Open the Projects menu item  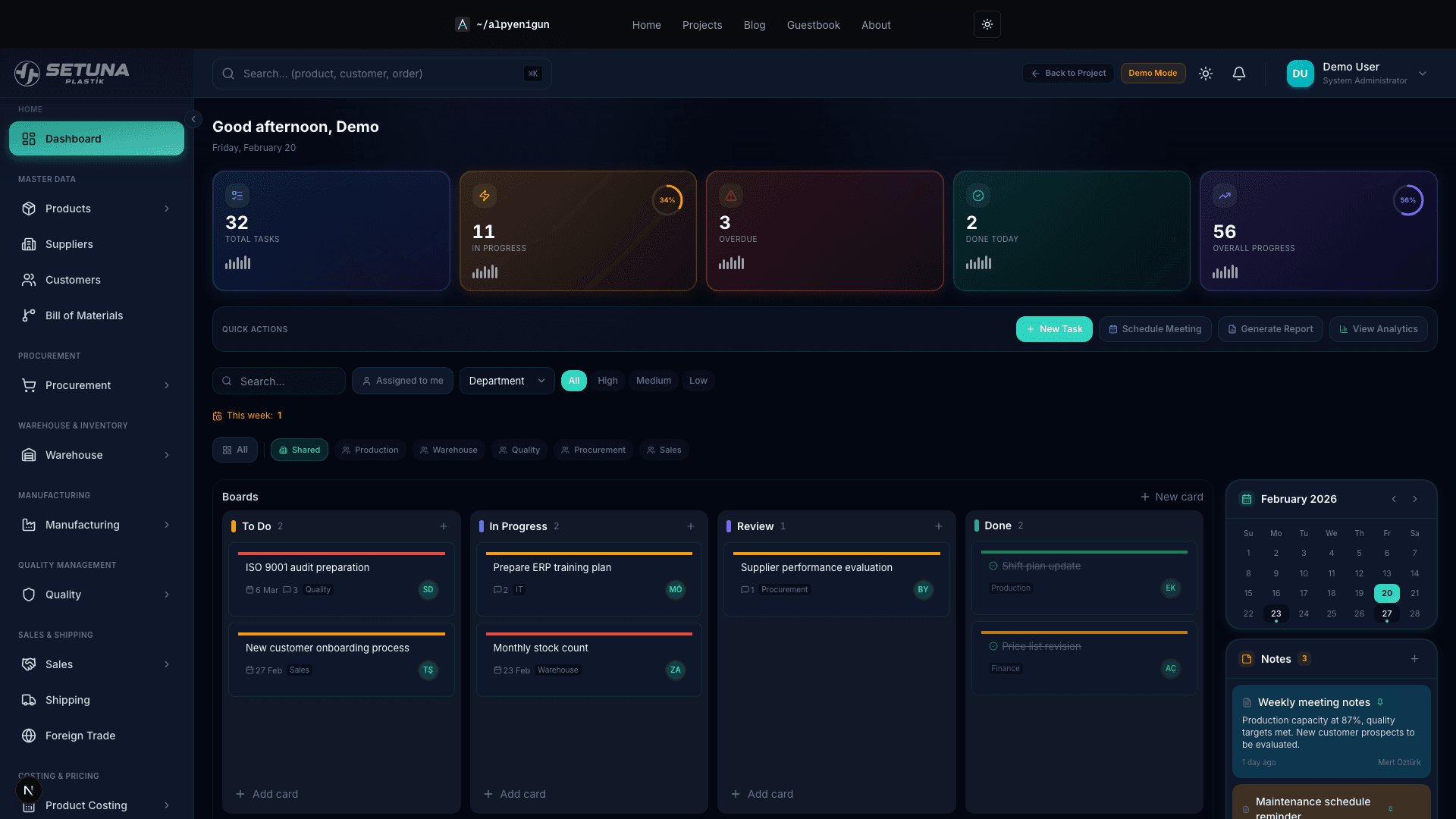pyautogui.click(x=701, y=24)
